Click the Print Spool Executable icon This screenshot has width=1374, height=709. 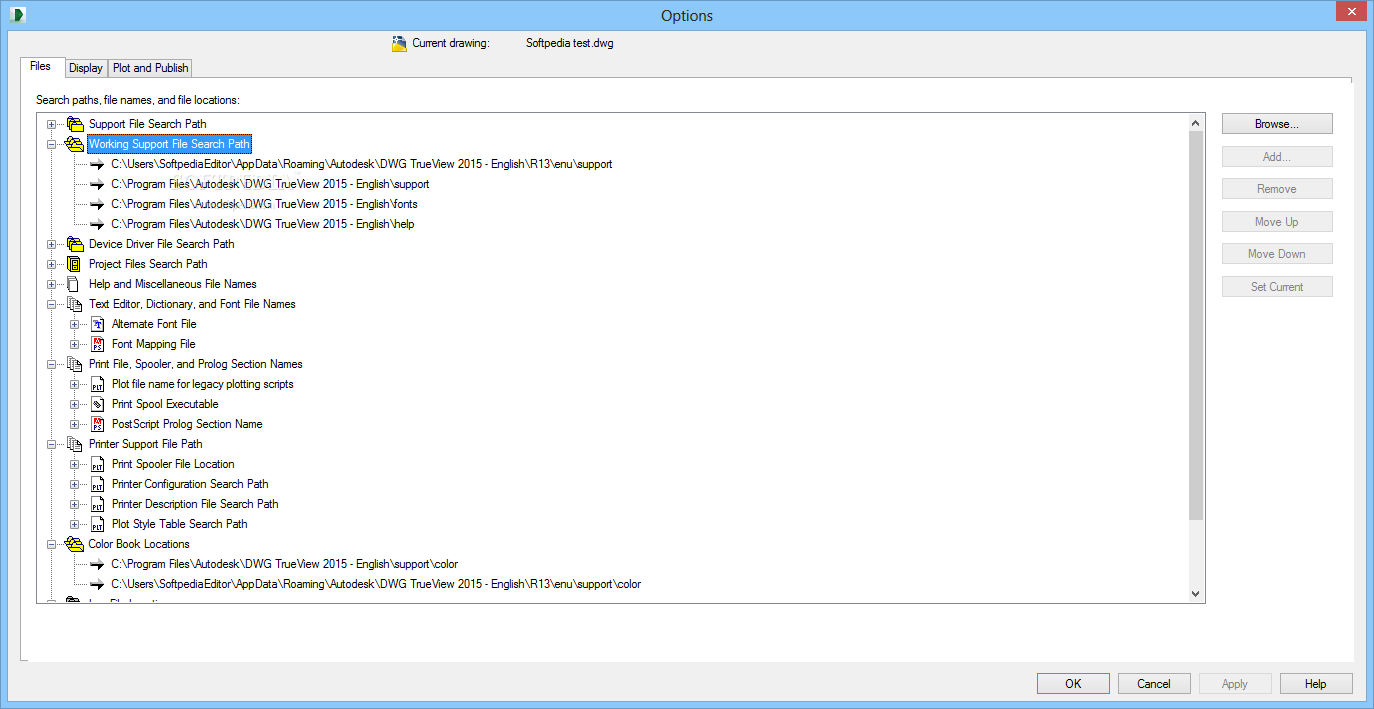97,404
